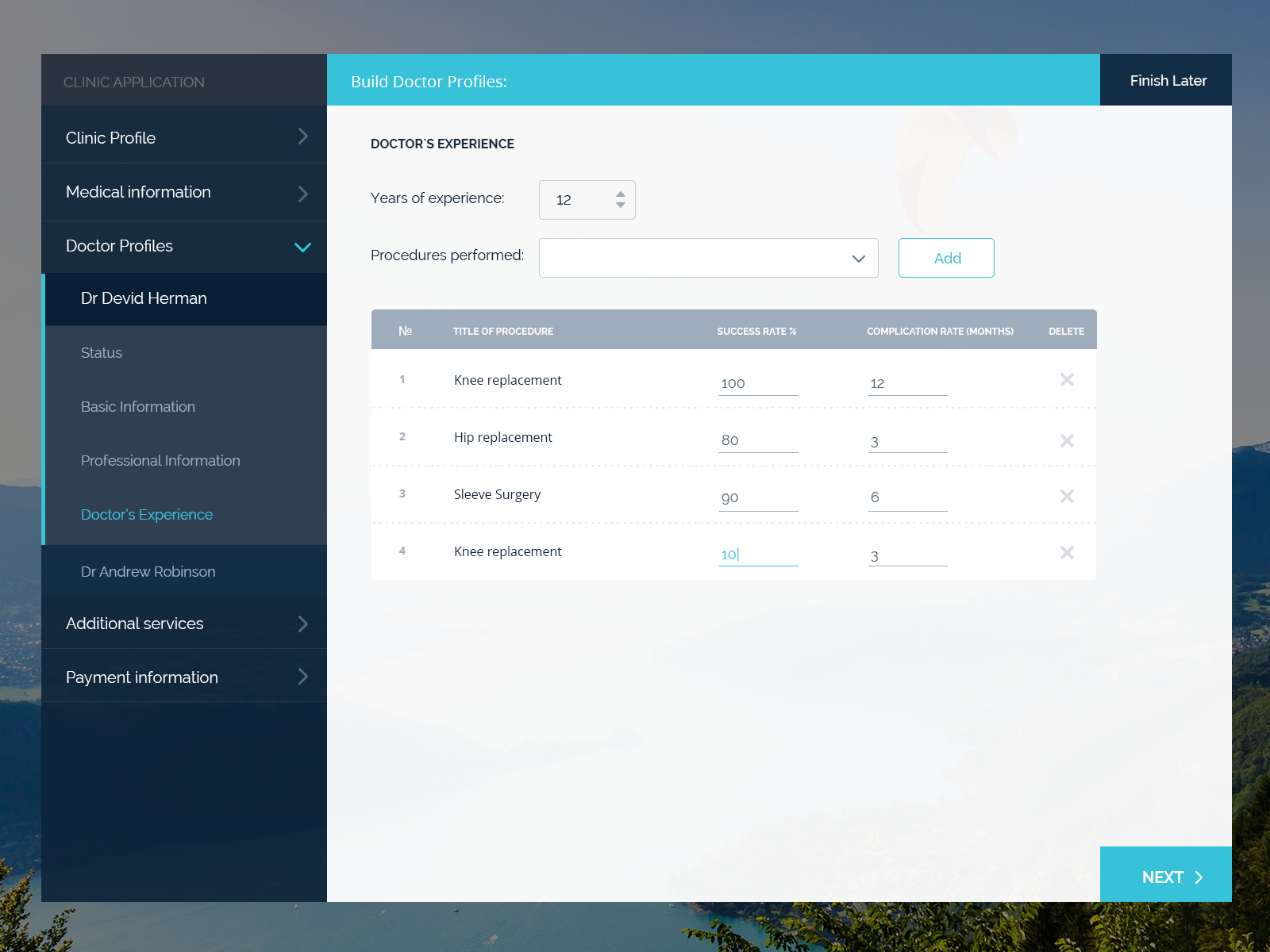
Task: Edit success rate for row 4 Knee replacement
Action: pyautogui.click(x=758, y=555)
